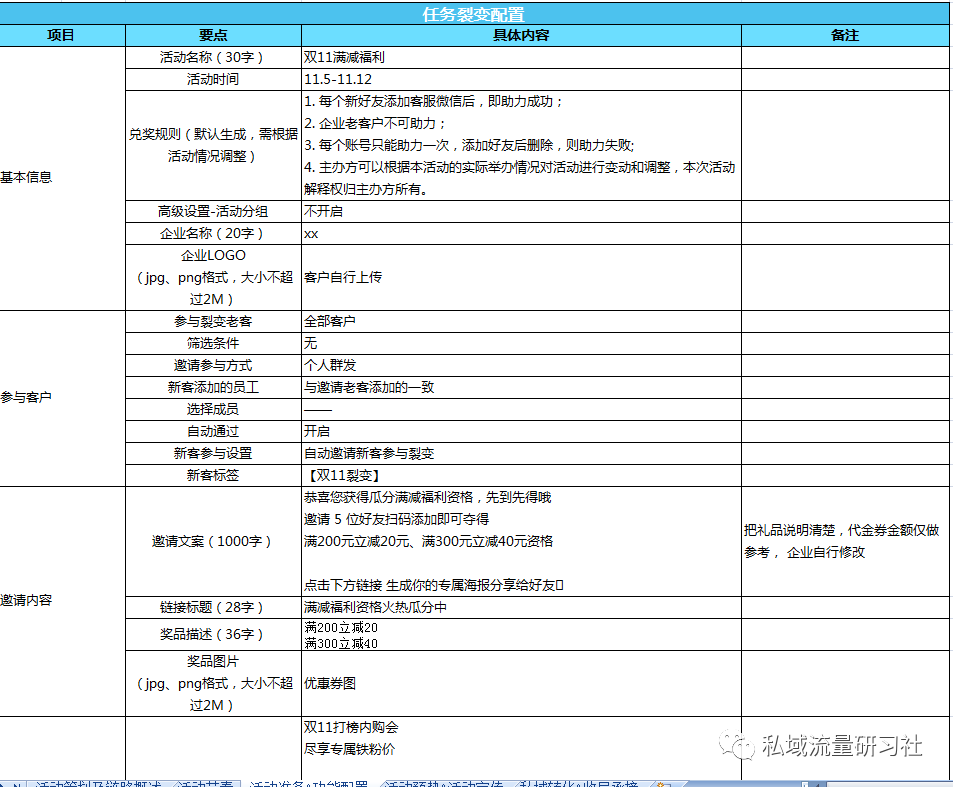This screenshot has height=787, width=953.
Task: Click the 筛选条件 cell
Action: pos(213,343)
